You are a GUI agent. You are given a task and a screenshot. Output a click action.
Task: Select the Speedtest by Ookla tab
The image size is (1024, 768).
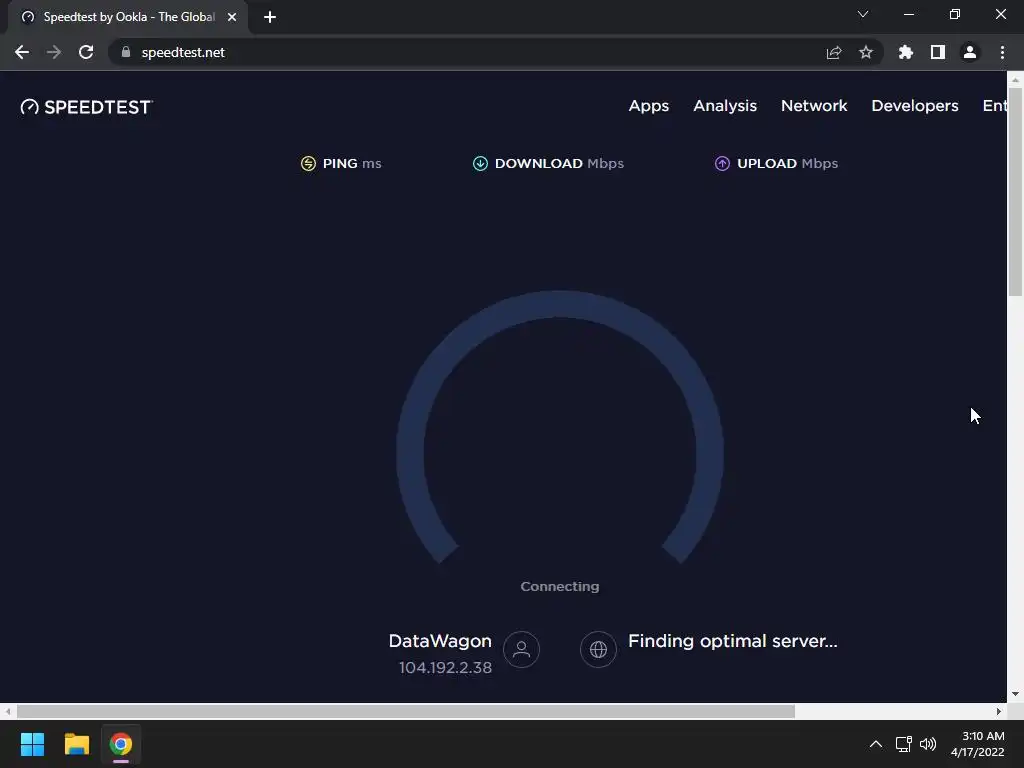pyautogui.click(x=127, y=17)
